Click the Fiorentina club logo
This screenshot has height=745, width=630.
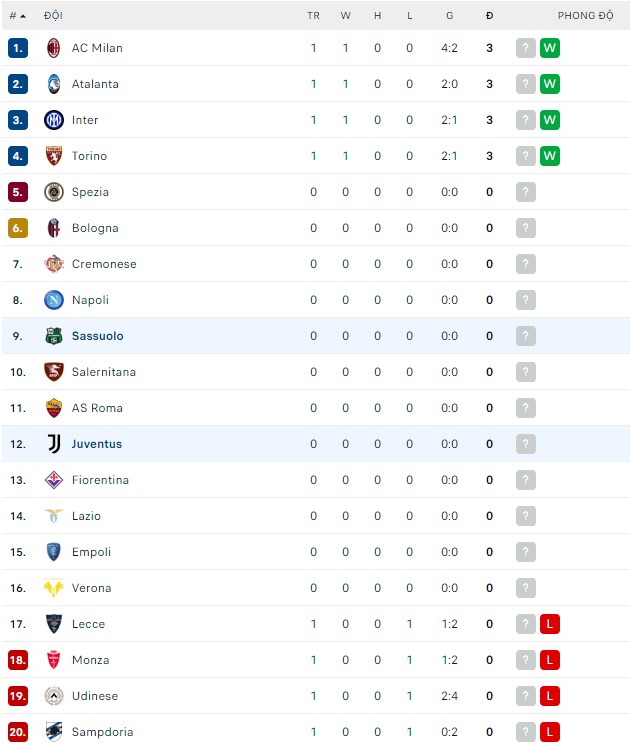(x=54, y=480)
